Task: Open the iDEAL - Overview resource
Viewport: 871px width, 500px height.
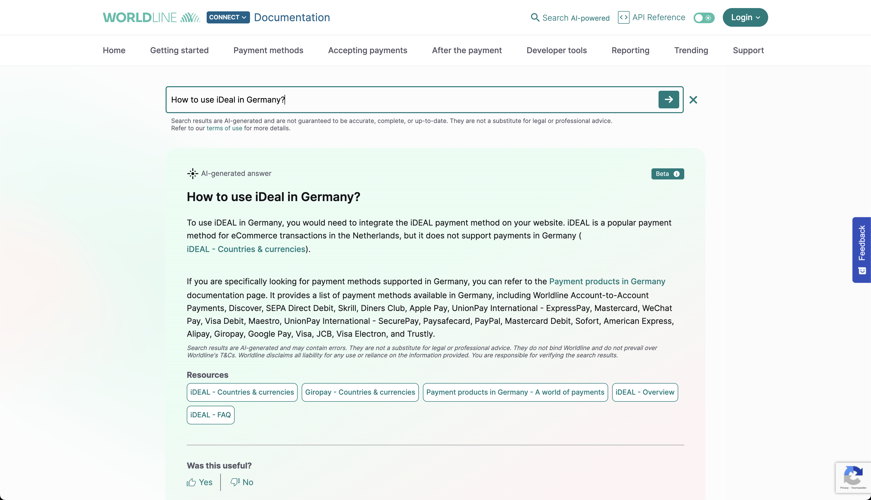Action: pos(645,392)
